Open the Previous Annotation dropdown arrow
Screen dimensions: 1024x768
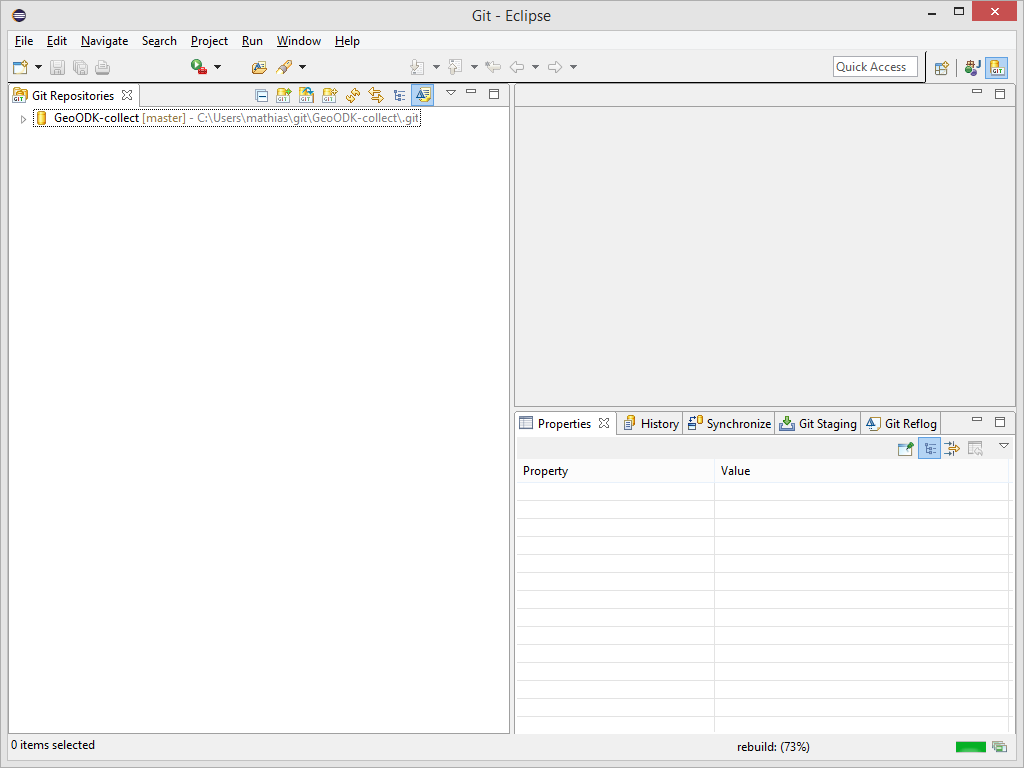[474, 67]
